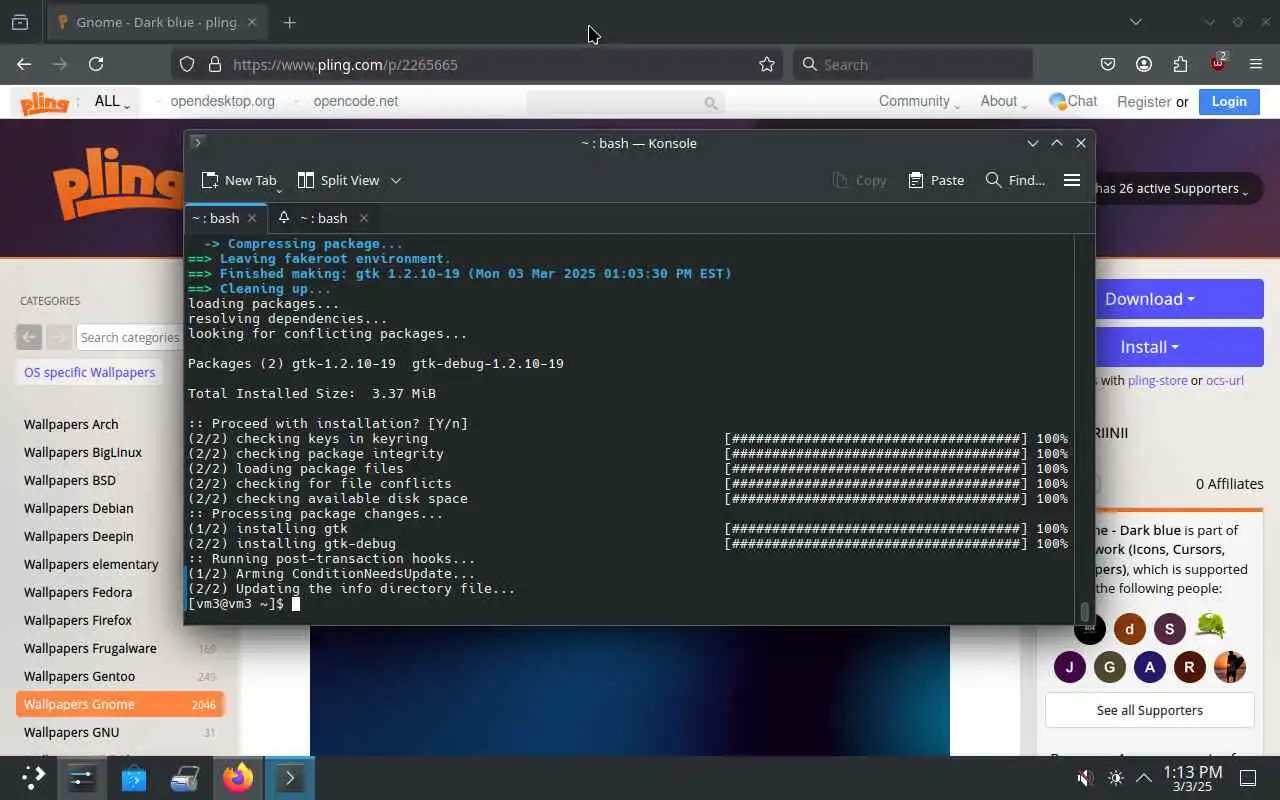Open the Firefox extensions puzzle icon
The width and height of the screenshot is (1280, 800).
[x=1181, y=64]
